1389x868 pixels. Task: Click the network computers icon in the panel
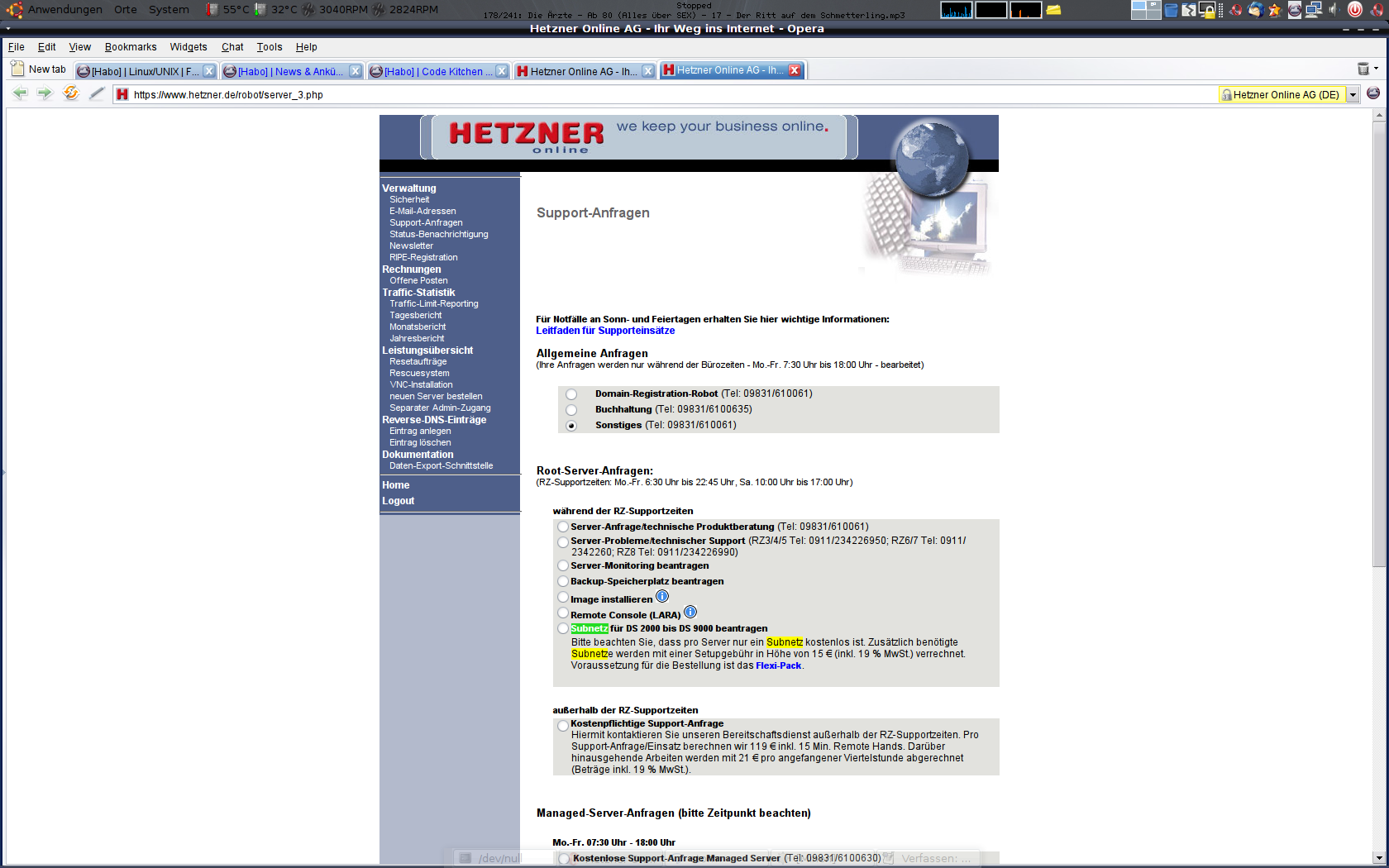pyautogui.click(x=1314, y=10)
